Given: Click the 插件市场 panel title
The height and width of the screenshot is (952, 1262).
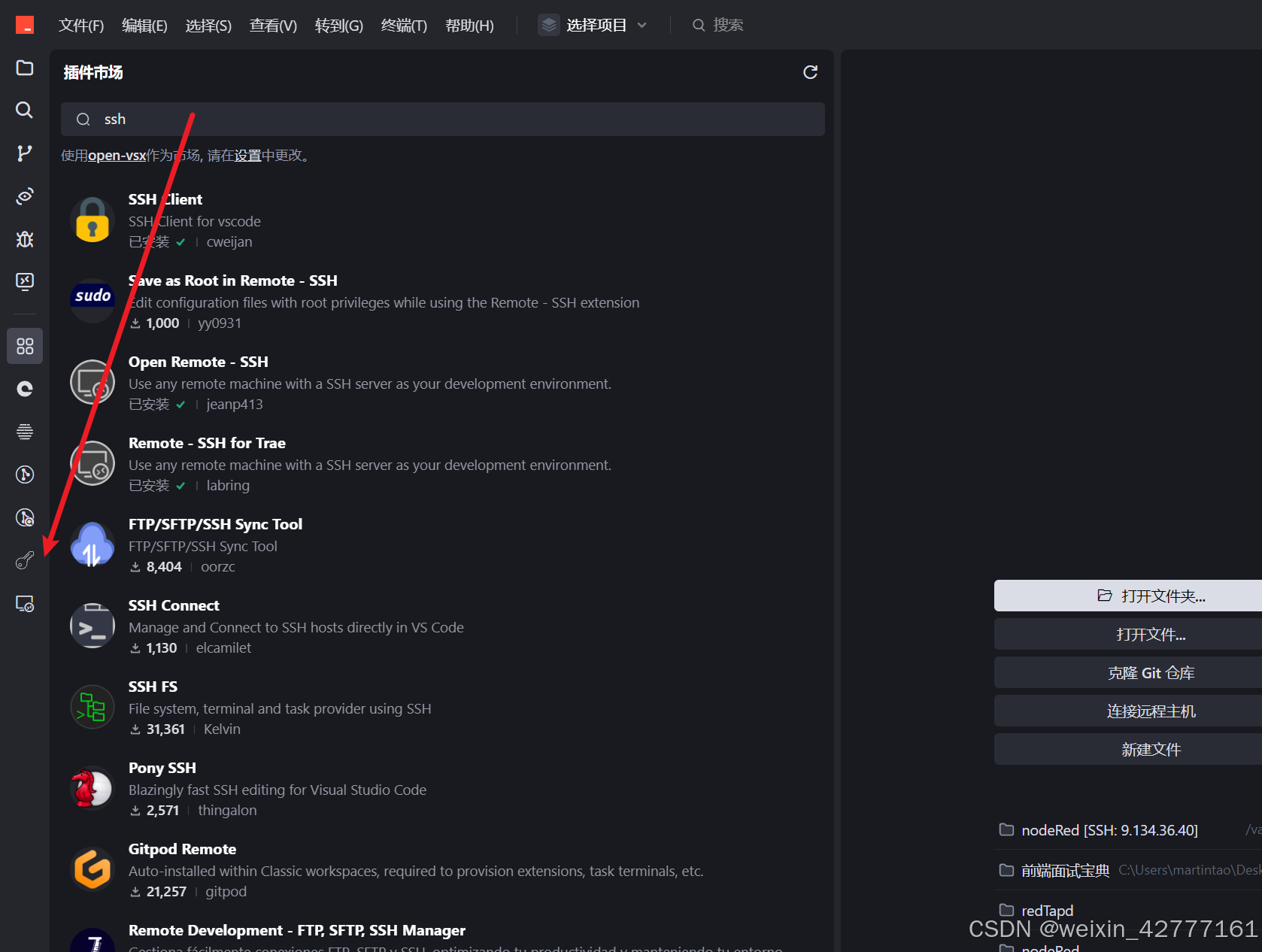Looking at the screenshot, I should [93, 72].
